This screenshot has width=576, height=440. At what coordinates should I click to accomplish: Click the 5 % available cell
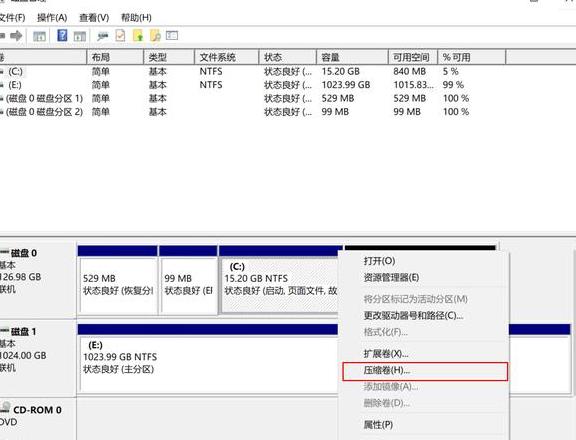[x=450, y=71]
